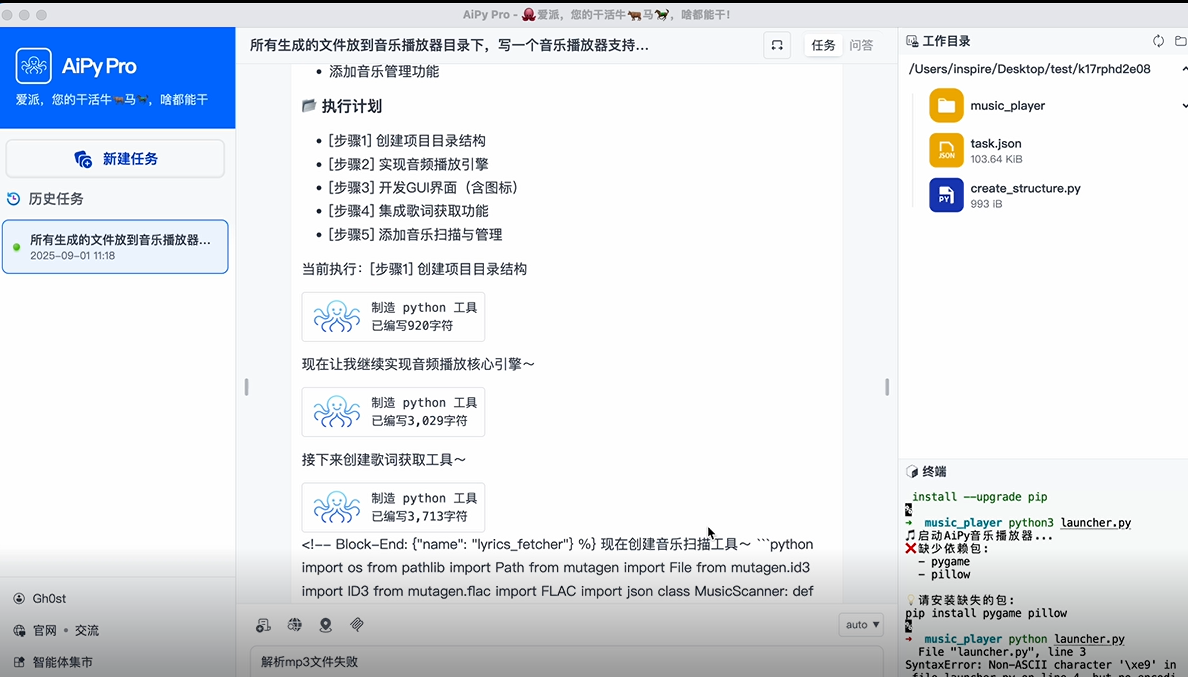Screen dimensions: 1188x677
Task: Open the python tool card with 3,029字符
Action: tap(393, 412)
